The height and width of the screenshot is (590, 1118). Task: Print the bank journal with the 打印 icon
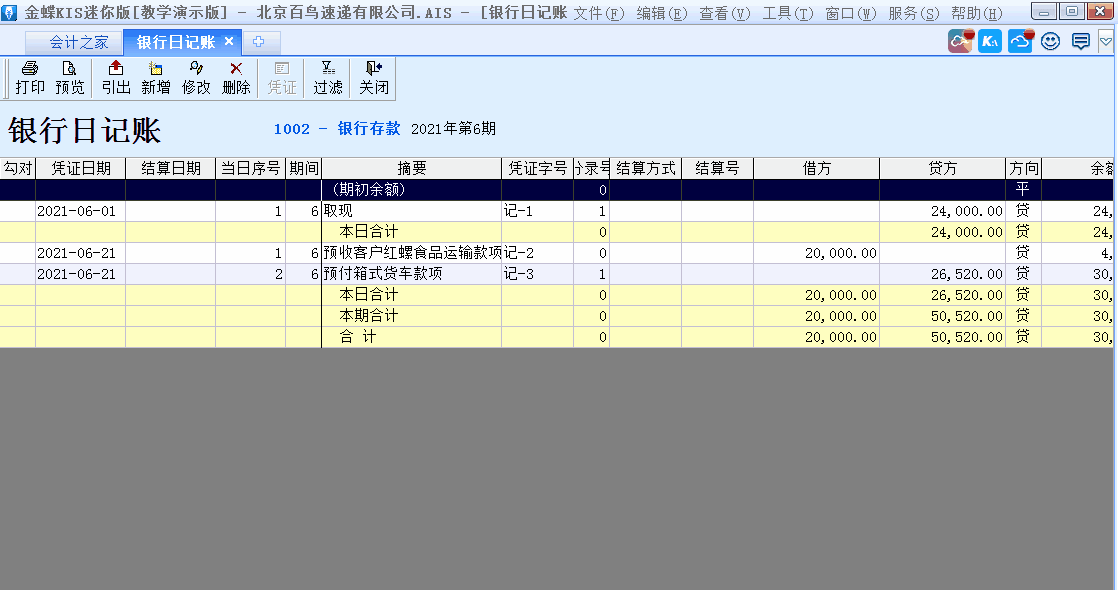(29, 77)
